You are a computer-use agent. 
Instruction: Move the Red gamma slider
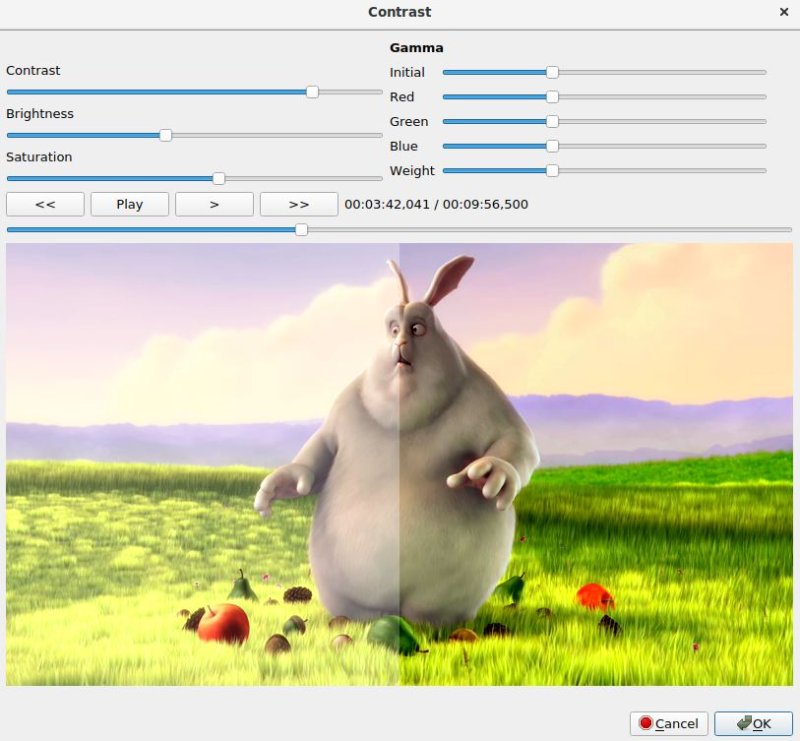point(553,96)
